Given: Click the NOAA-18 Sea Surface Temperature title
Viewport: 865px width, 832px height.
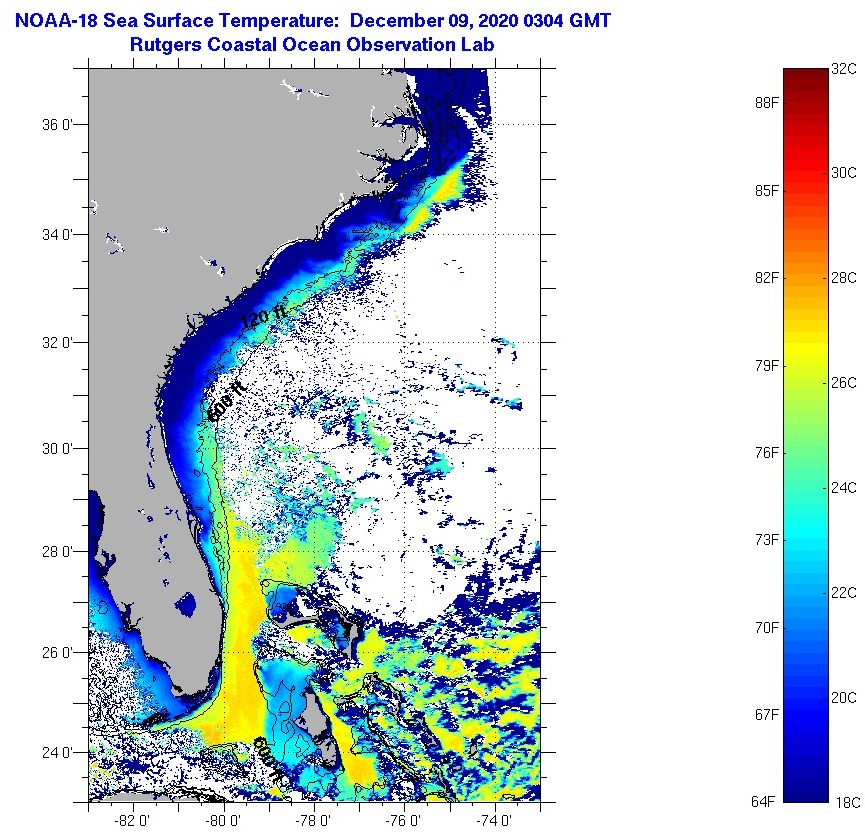Looking at the screenshot, I should (312, 21).
